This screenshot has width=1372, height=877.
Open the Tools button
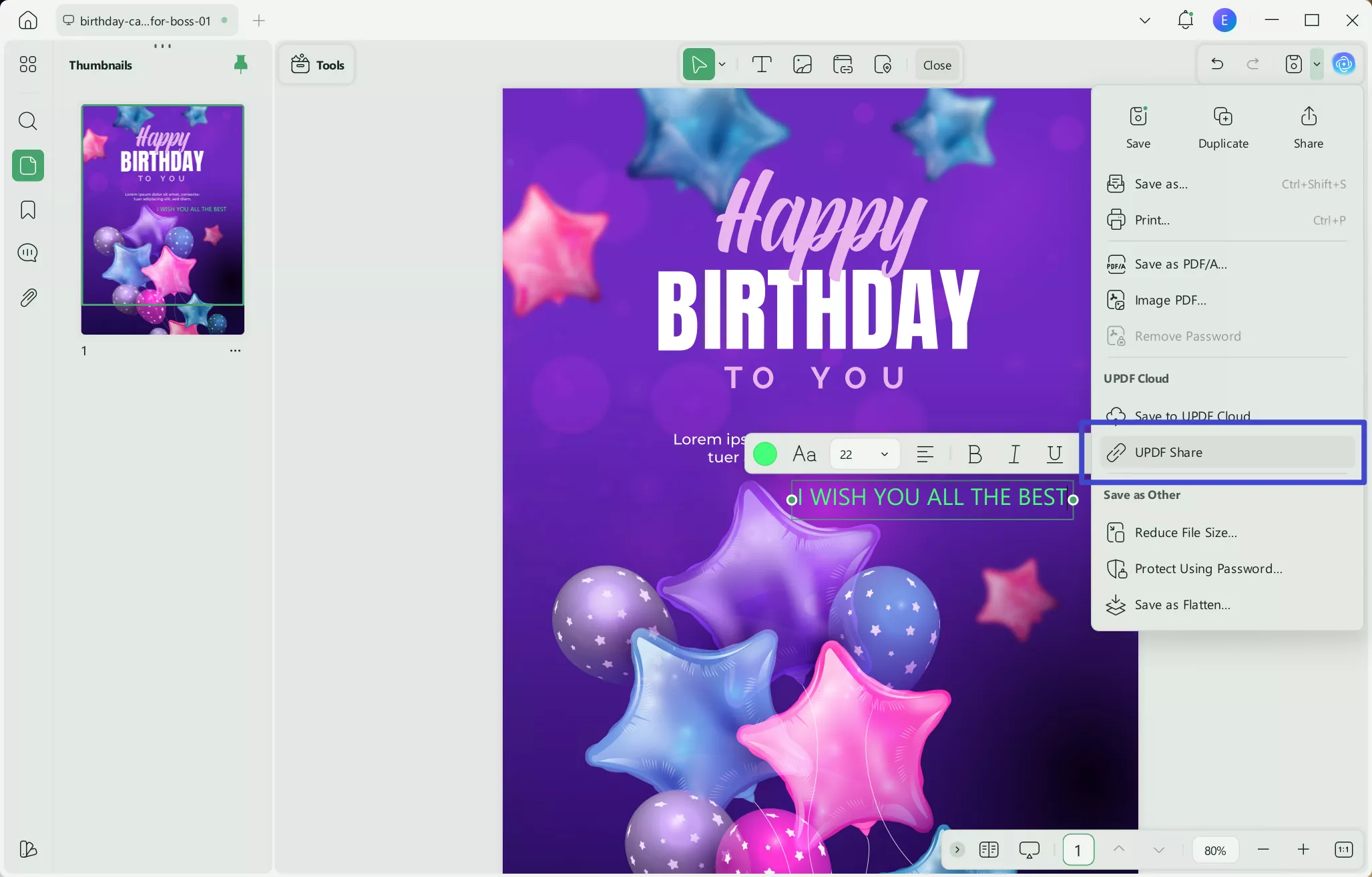click(x=317, y=65)
